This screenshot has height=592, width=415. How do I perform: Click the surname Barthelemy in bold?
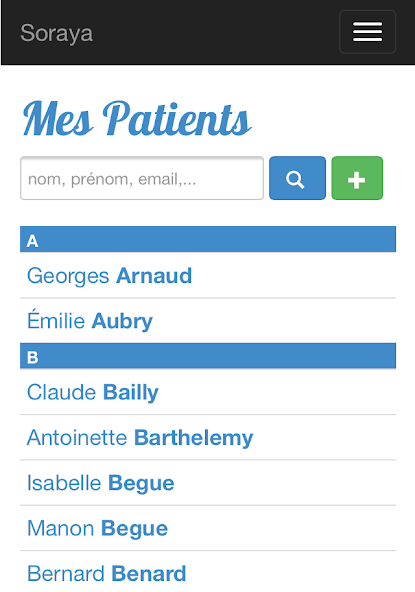click(x=193, y=438)
